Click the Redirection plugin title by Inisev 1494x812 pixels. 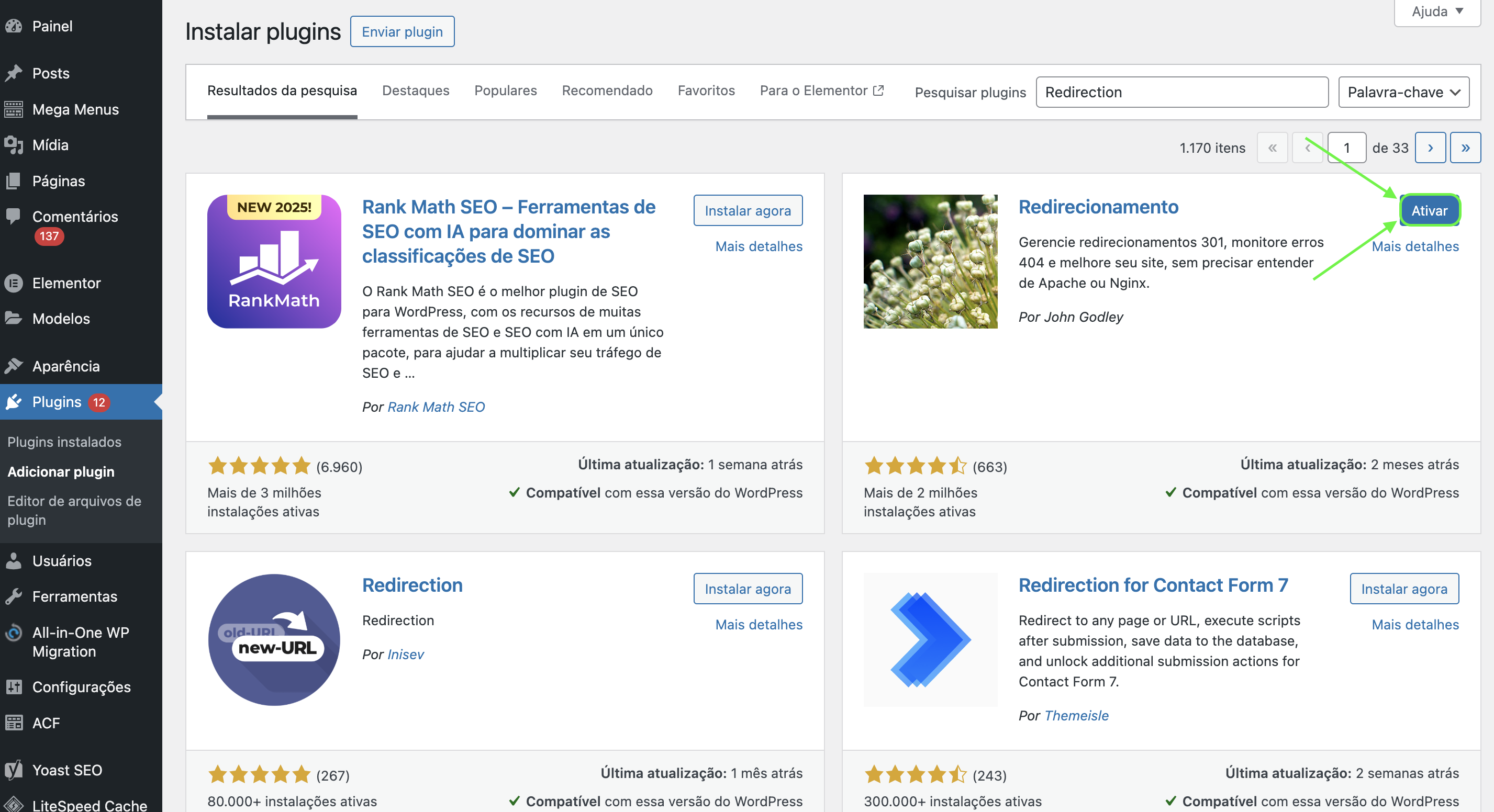tap(412, 585)
